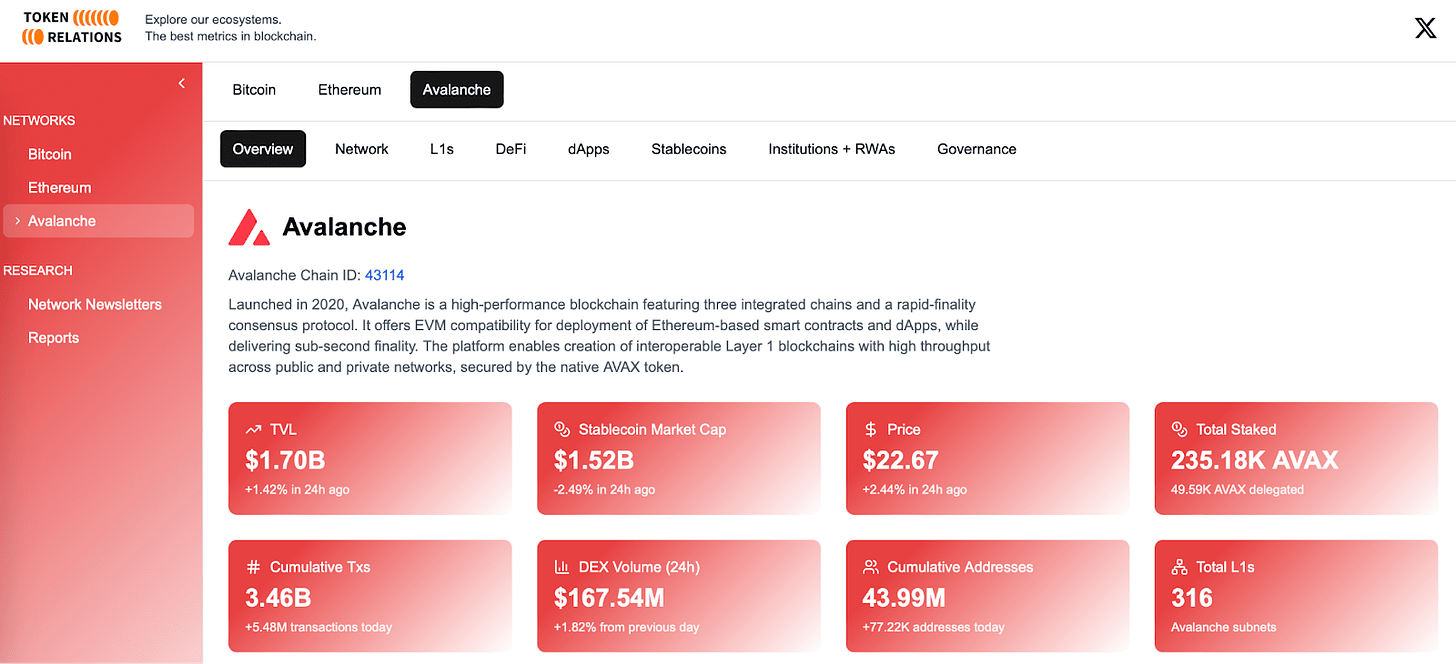Open the Stablecoins sub-tab
Image resolution: width=1456 pixels, height=664 pixels.
coord(689,149)
